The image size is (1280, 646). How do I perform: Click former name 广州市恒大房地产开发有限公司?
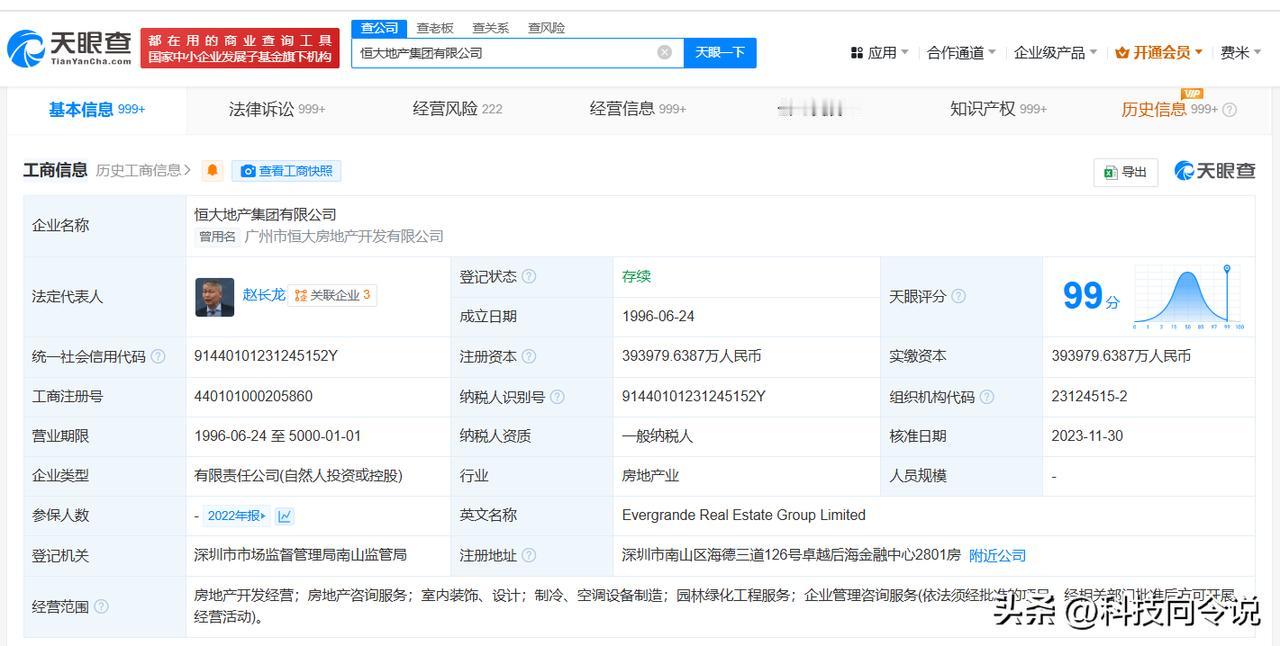[x=343, y=236]
